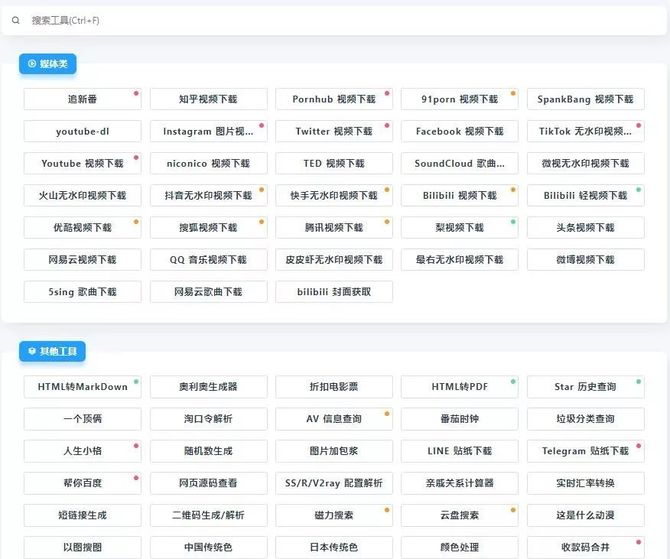Open 皮皮虾无水印视频下载 tool

334,259
